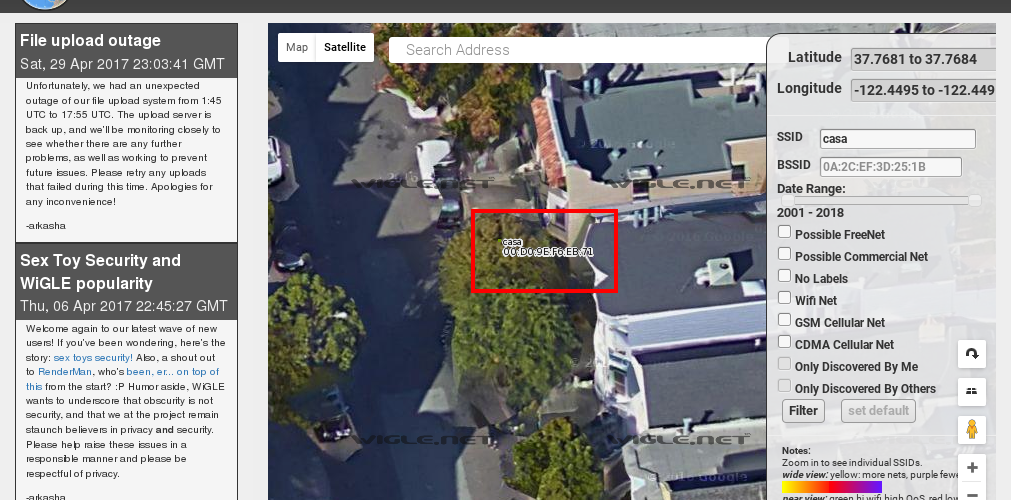
Task: Switch to the Map view tab
Action: [x=297, y=47]
